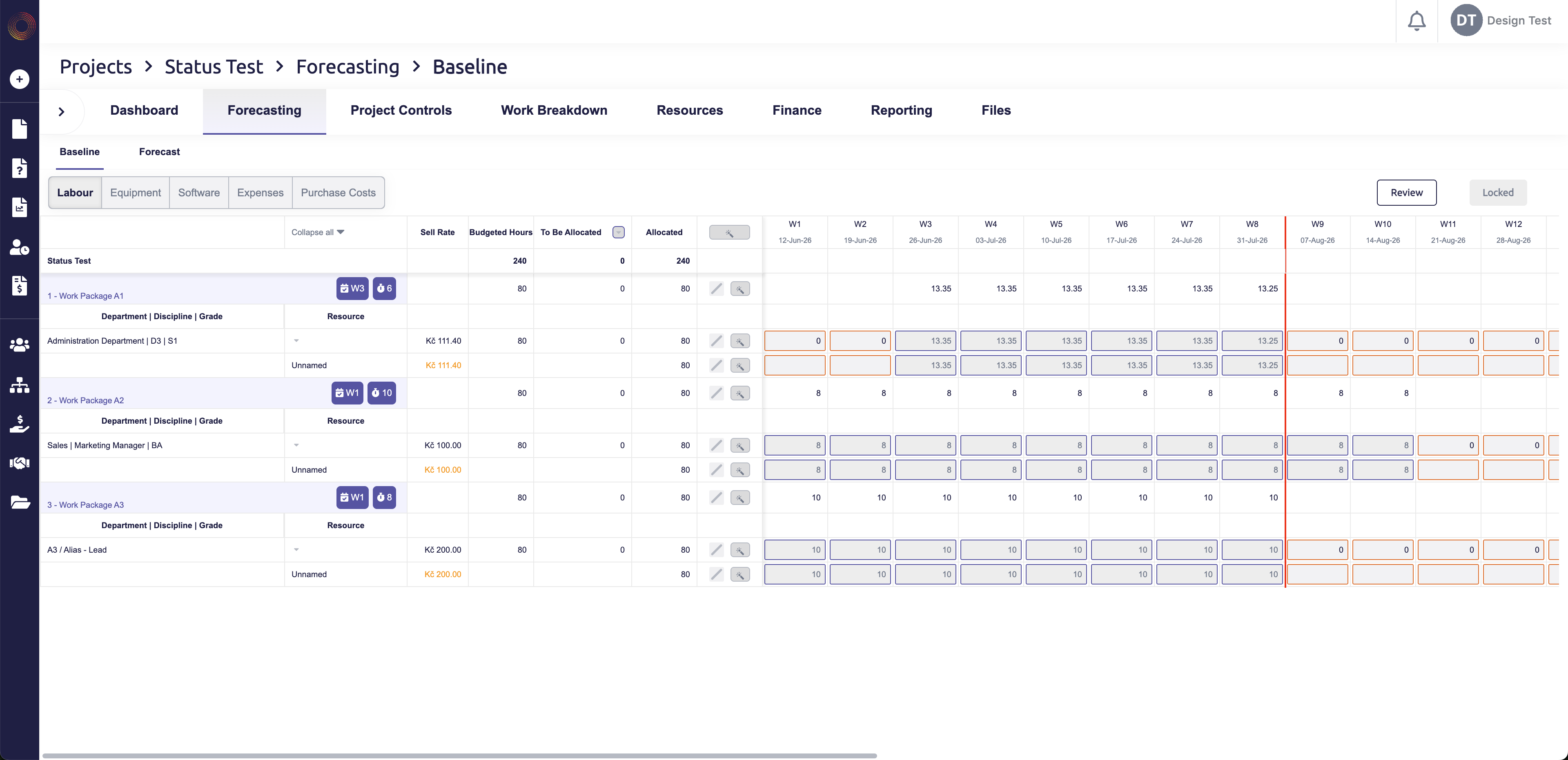Viewport: 1568px width, 760px height.
Task: Select the Expenses category tab
Action: click(x=261, y=193)
